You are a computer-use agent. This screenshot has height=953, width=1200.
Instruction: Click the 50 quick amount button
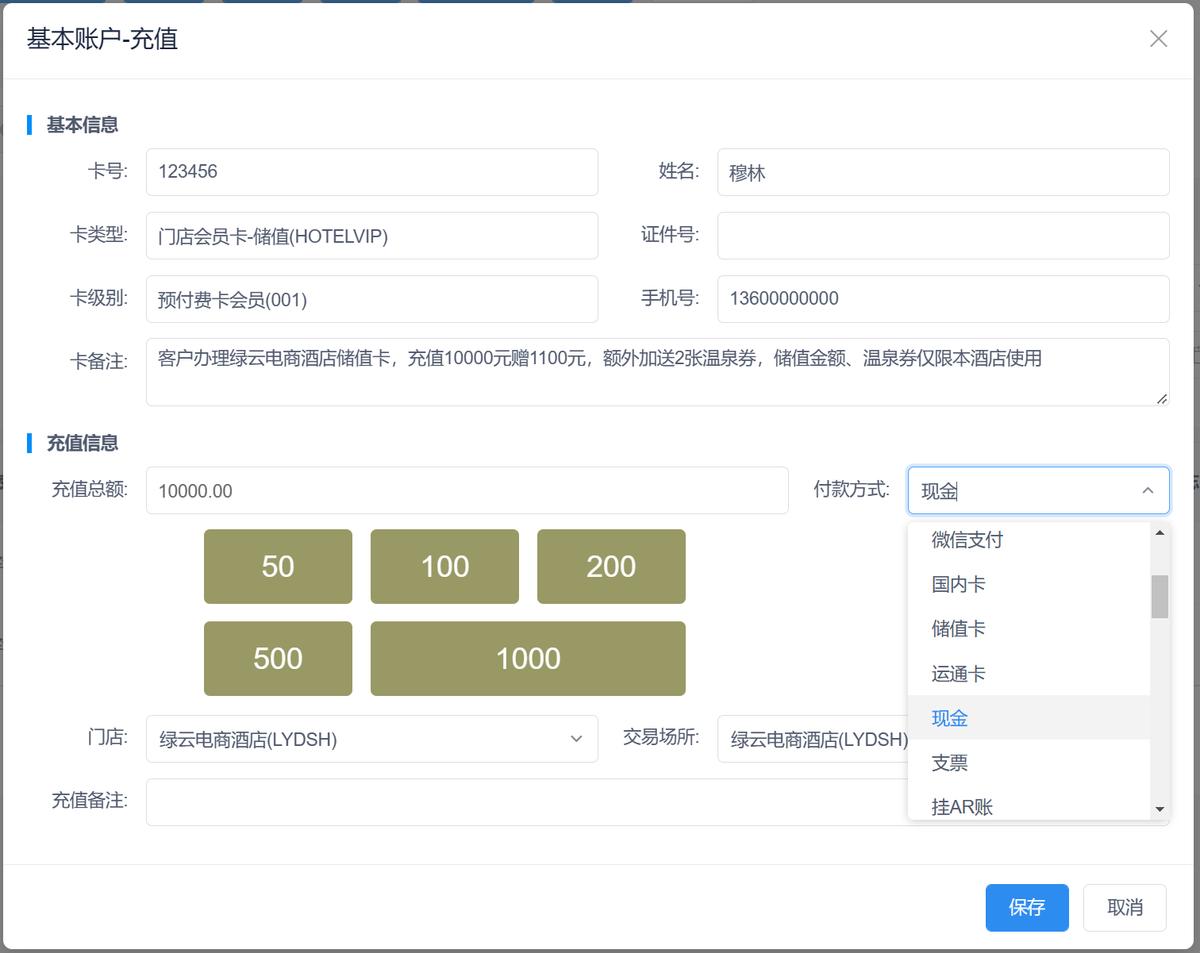(x=277, y=566)
